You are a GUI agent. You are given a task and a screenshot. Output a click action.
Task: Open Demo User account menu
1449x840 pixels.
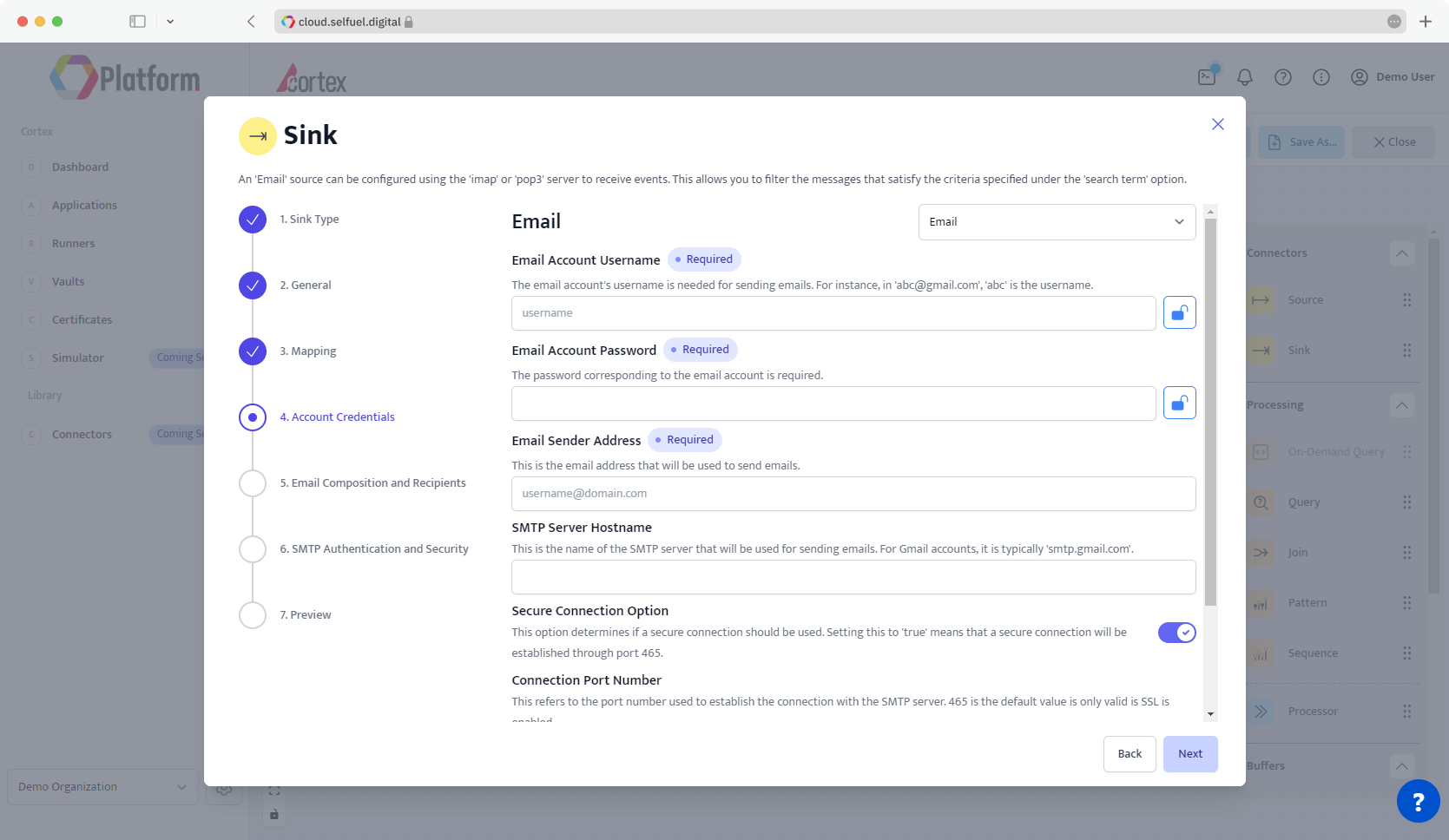tap(1393, 77)
